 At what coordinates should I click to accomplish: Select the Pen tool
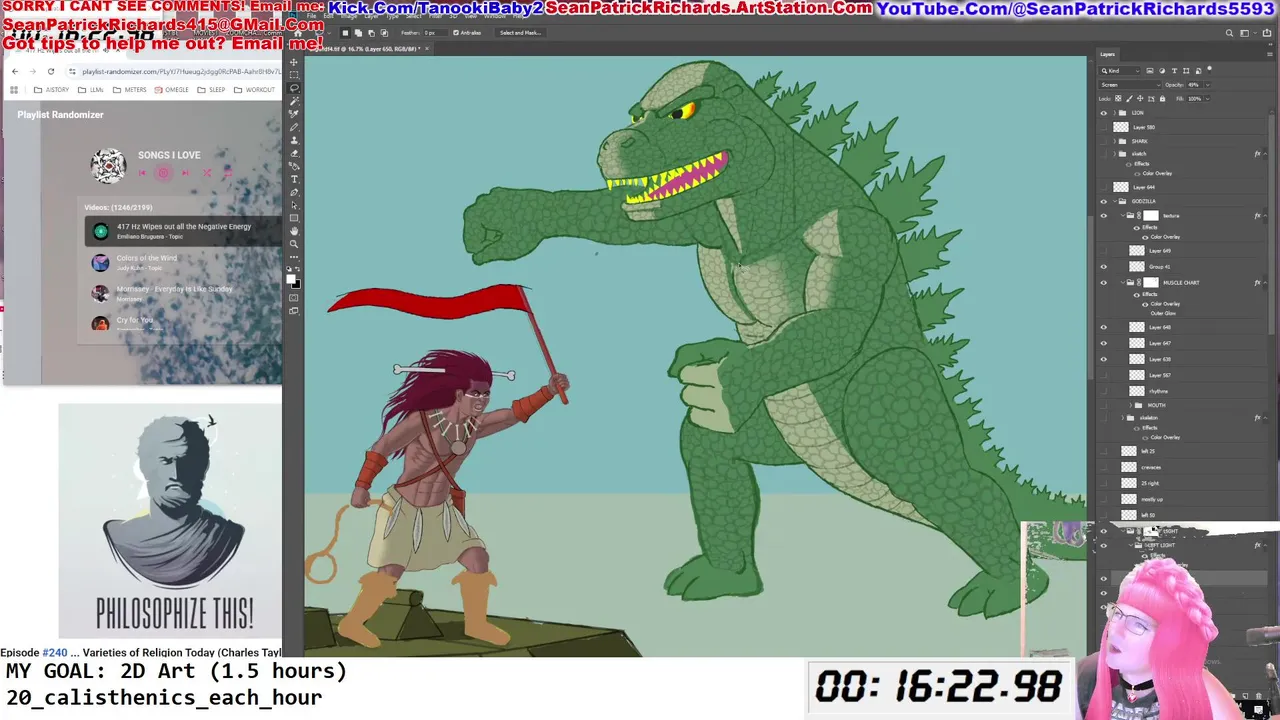tap(294, 192)
